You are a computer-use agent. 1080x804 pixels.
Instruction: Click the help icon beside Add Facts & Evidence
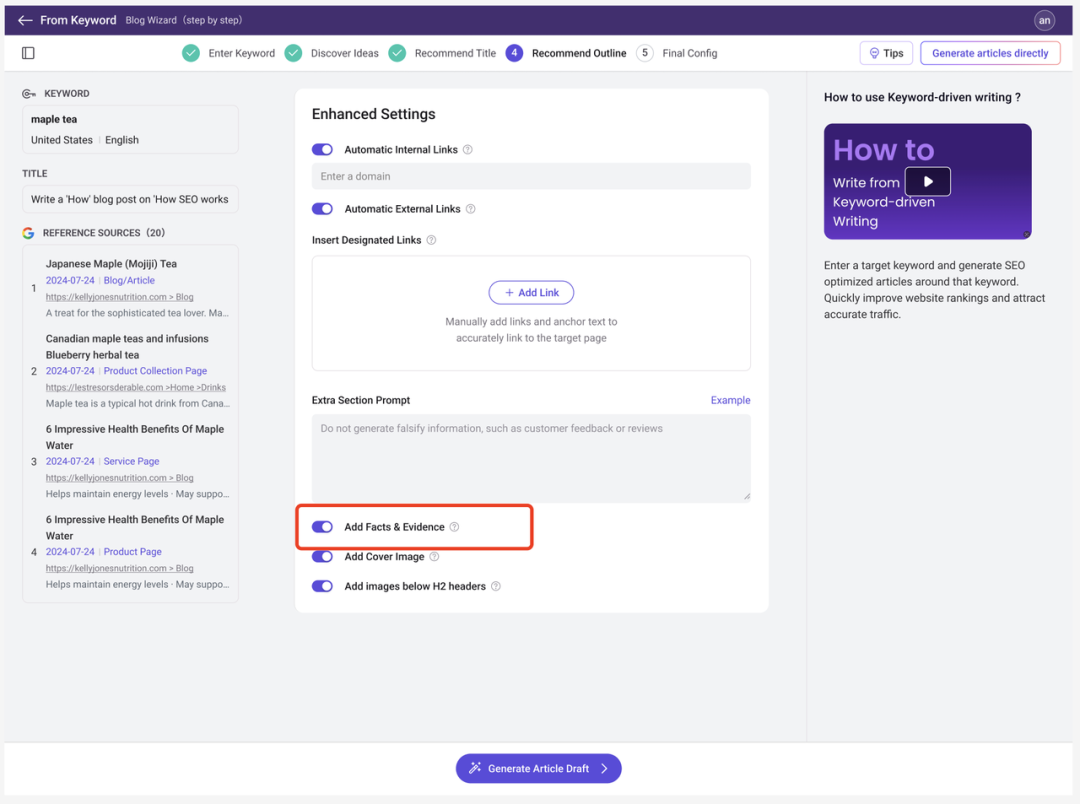click(x=455, y=527)
